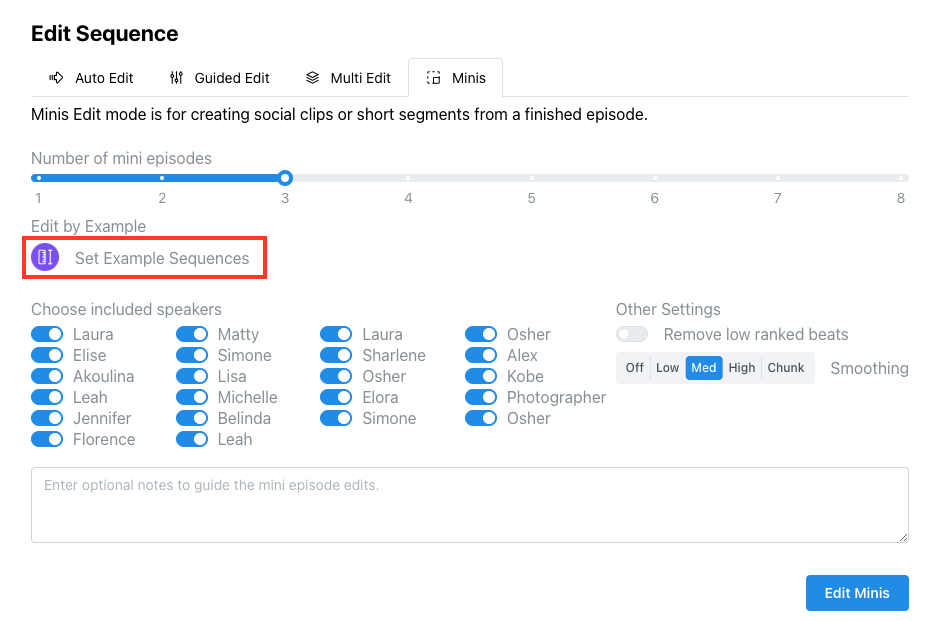Set smoothing to High
Viewport: 944px width, 621px height.
(x=742, y=368)
